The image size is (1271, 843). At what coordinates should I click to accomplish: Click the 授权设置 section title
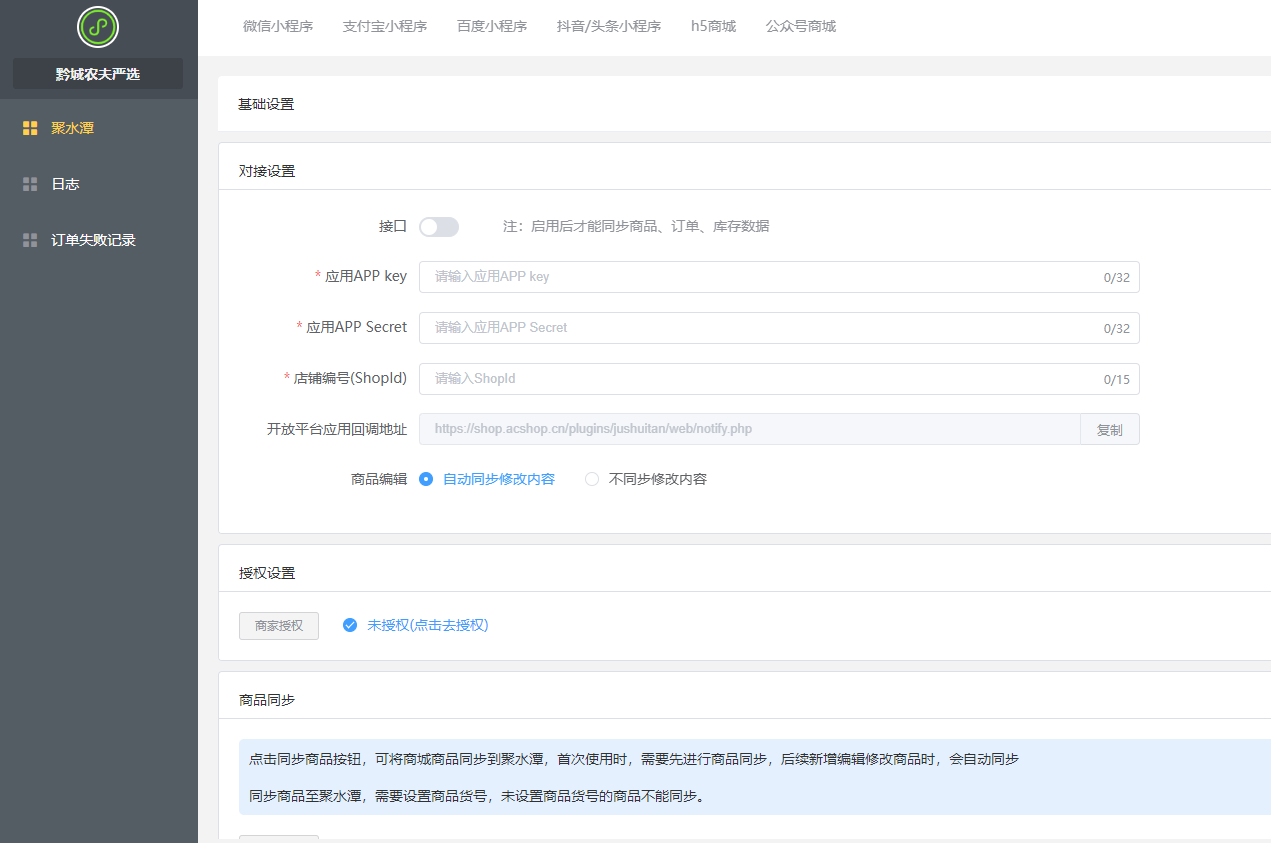pyautogui.click(x=267, y=573)
